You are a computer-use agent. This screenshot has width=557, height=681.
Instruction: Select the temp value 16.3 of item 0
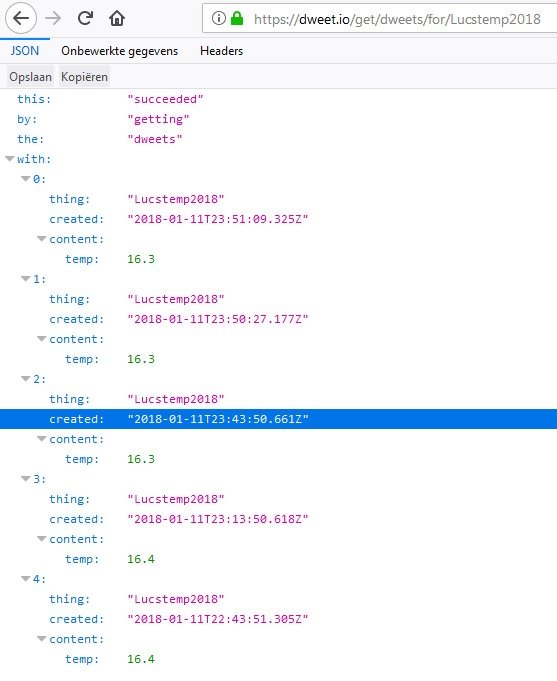[x=141, y=259]
